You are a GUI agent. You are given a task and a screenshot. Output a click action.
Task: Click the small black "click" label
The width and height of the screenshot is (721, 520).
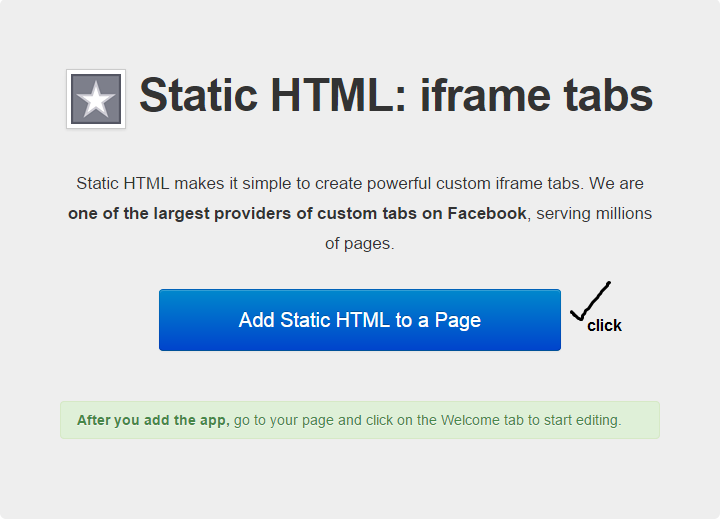pos(604,326)
